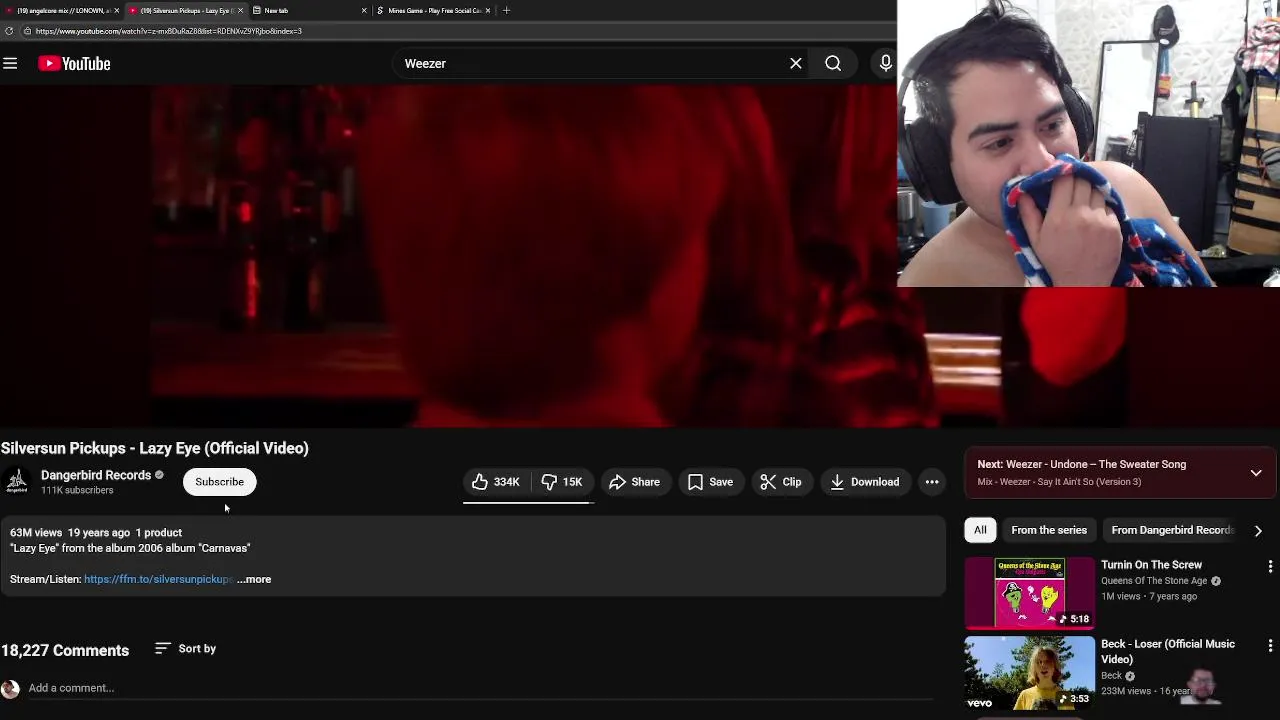This screenshot has height=720, width=1280.
Task: Click the user avatar beside comment box
Action: (10, 688)
